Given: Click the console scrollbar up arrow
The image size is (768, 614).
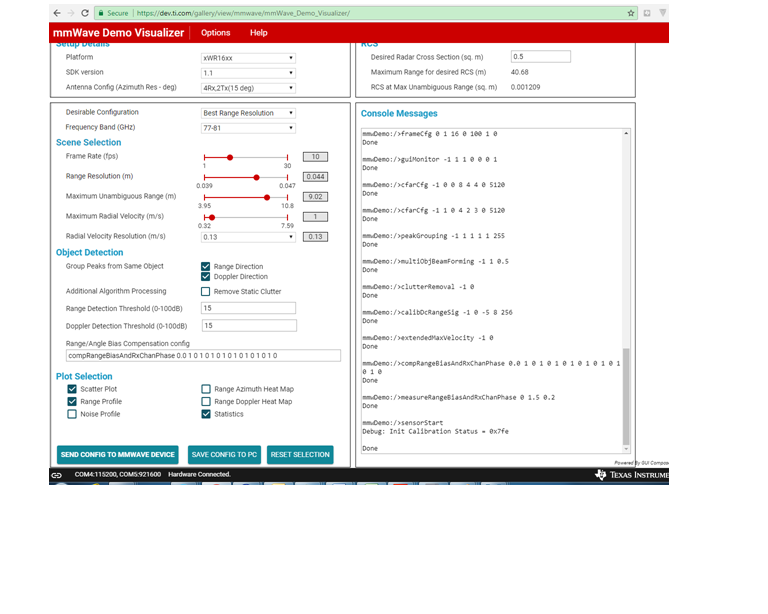Looking at the screenshot, I should click(x=626, y=133).
